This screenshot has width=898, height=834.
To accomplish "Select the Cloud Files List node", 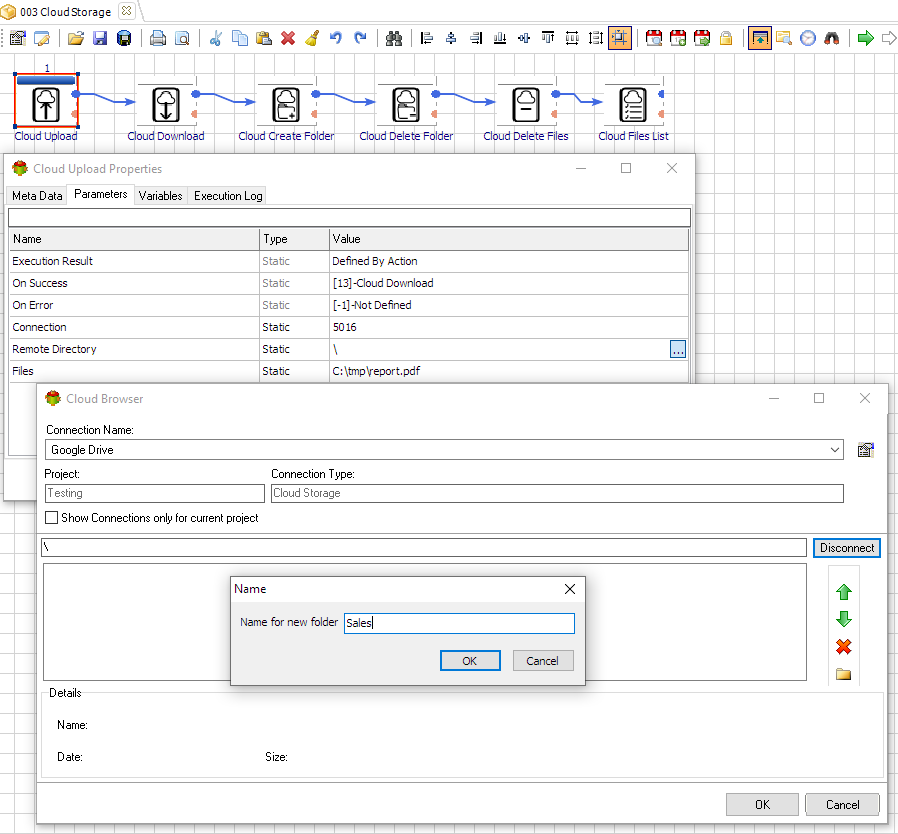I will (633, 104).
